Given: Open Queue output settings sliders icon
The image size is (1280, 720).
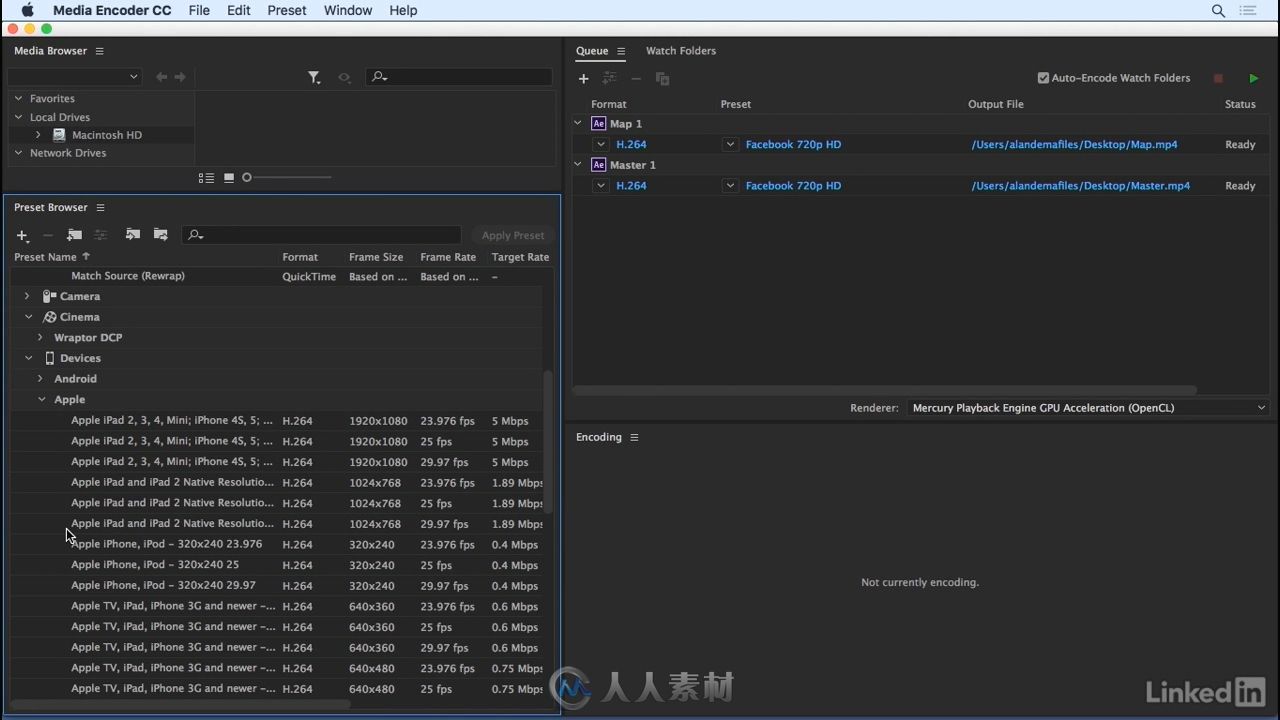Looking at the screenshot, I should pyautogui.click(x=610, y=78).
